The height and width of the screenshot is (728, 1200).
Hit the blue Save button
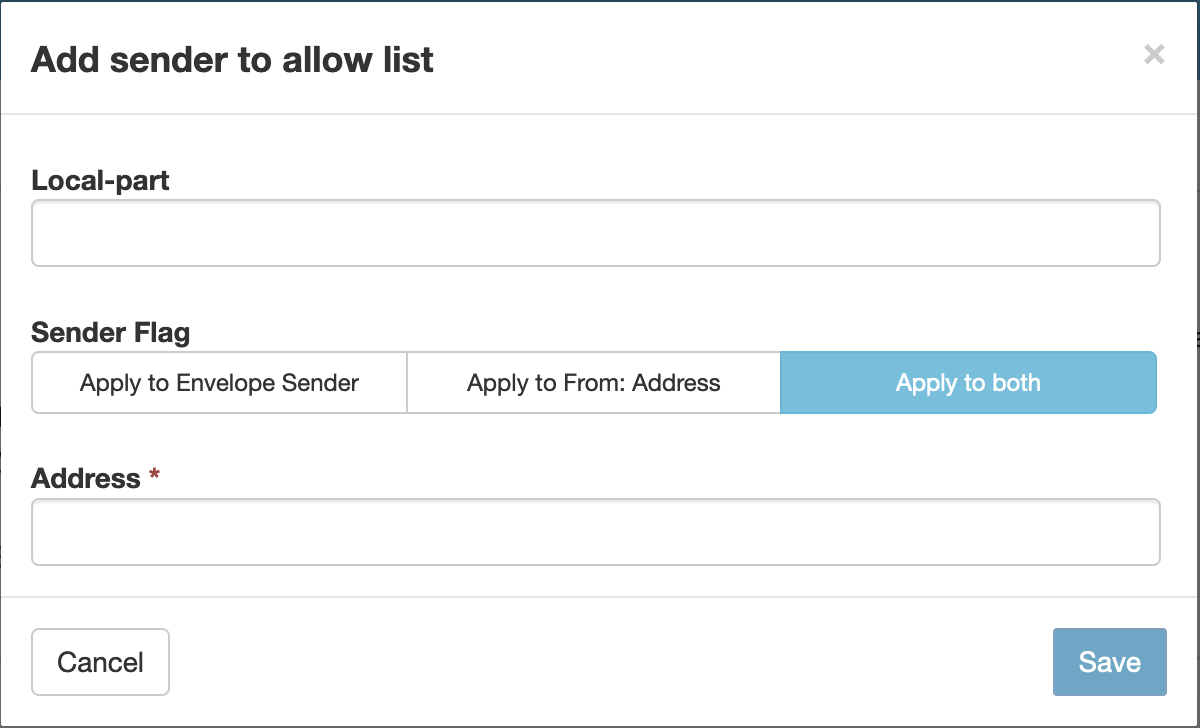pos(1109,662)
